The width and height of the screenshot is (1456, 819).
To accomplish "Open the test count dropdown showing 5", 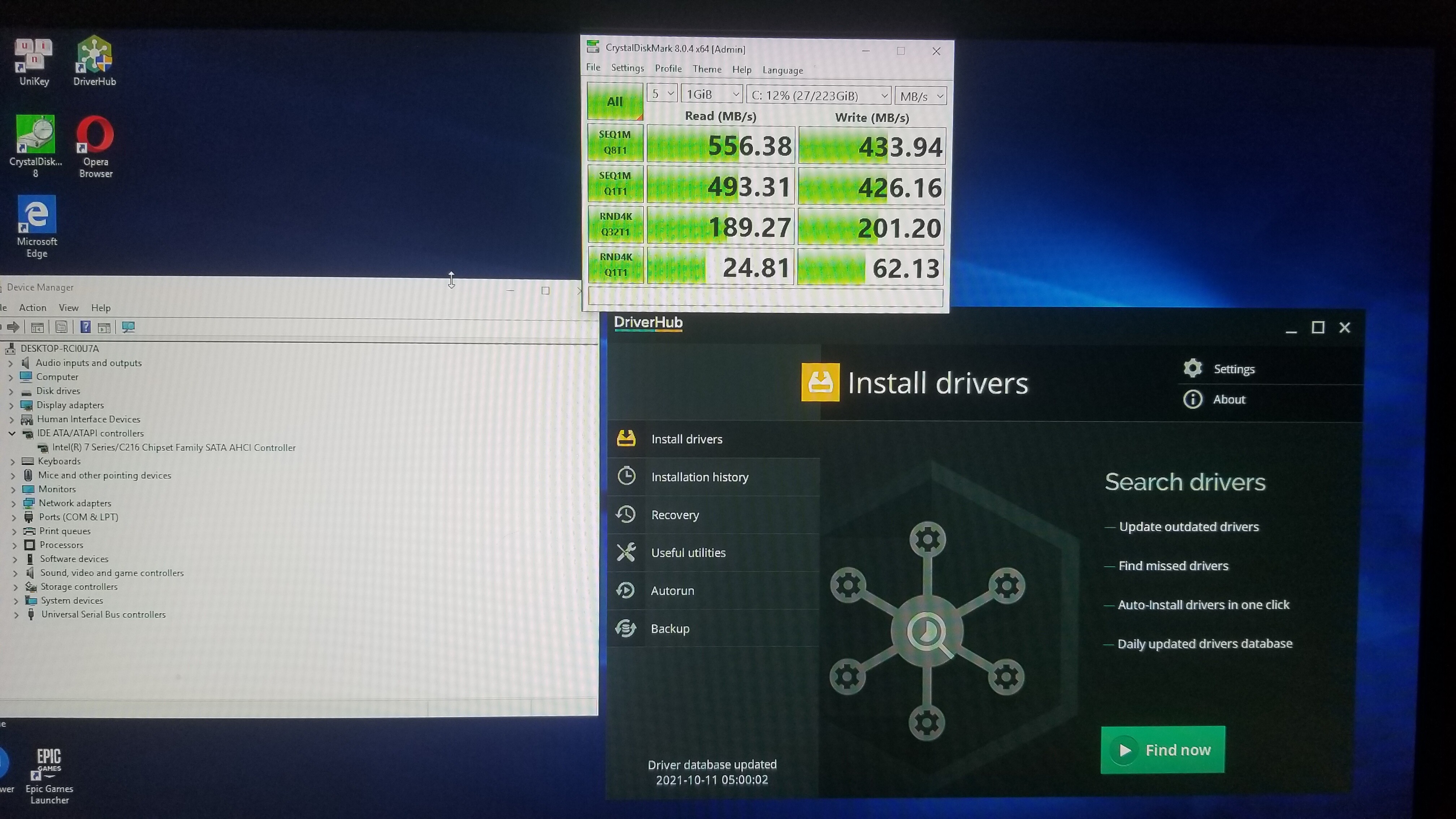I will pyautogui.click(x=661, y=94).
